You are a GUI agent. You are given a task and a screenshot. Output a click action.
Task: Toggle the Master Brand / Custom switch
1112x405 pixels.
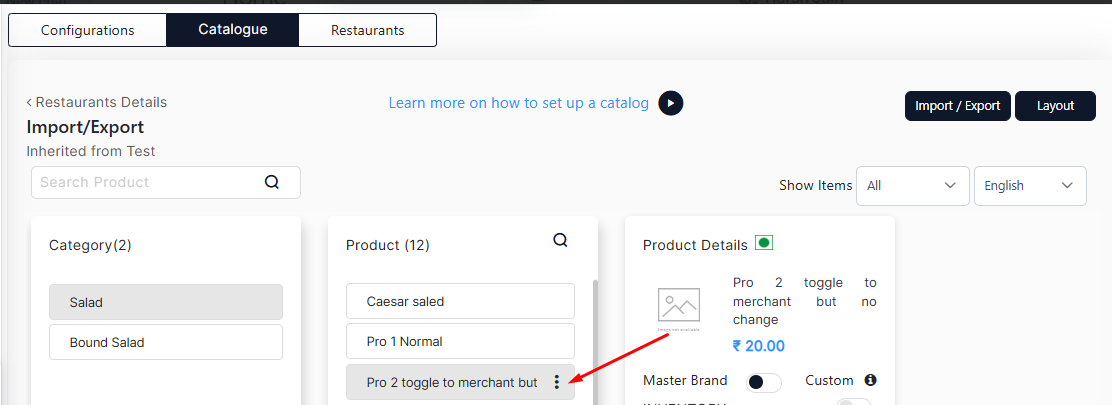click(764, 383)
